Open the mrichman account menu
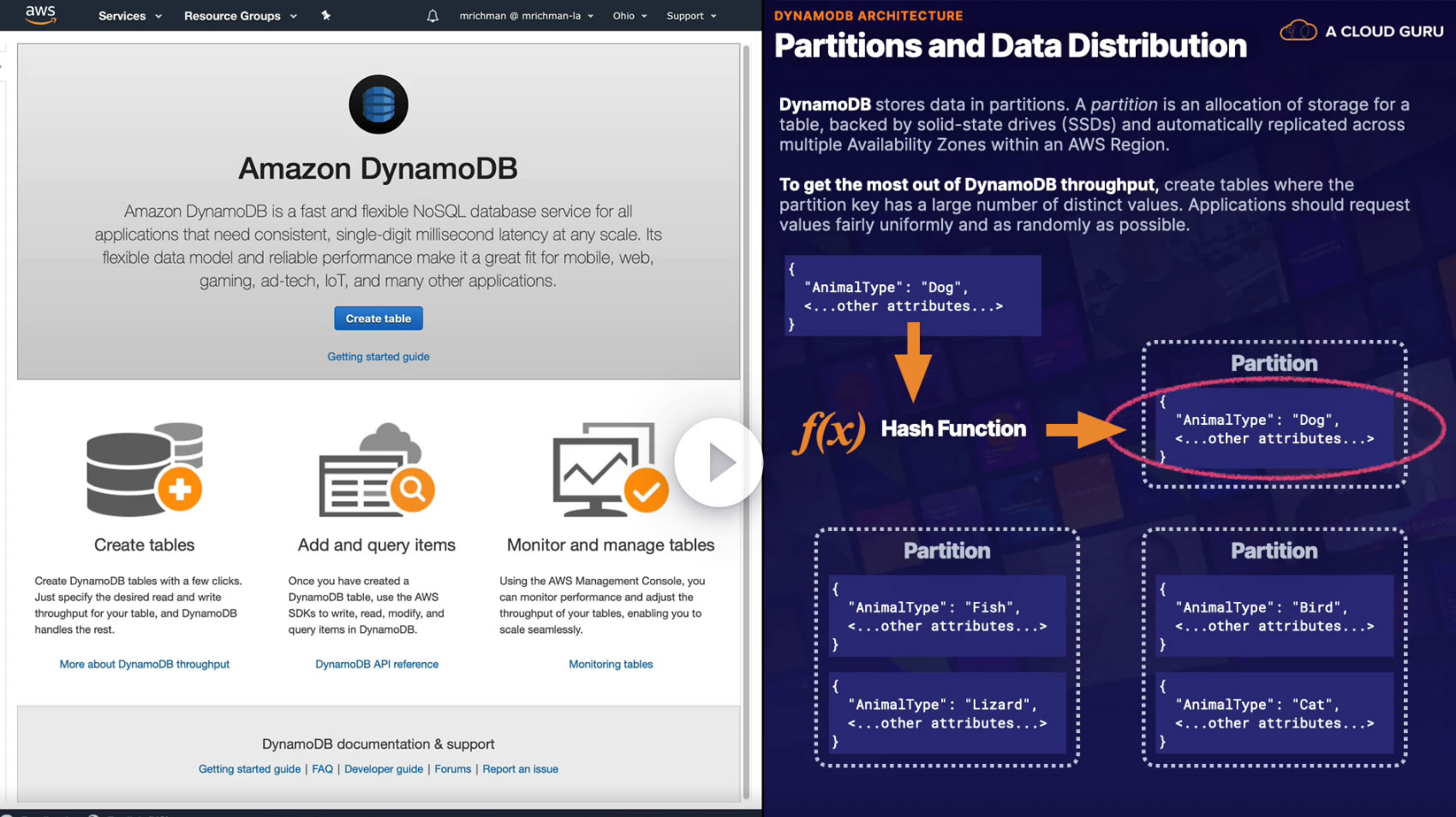The image size is (1456, 817). tap(527, 15)
